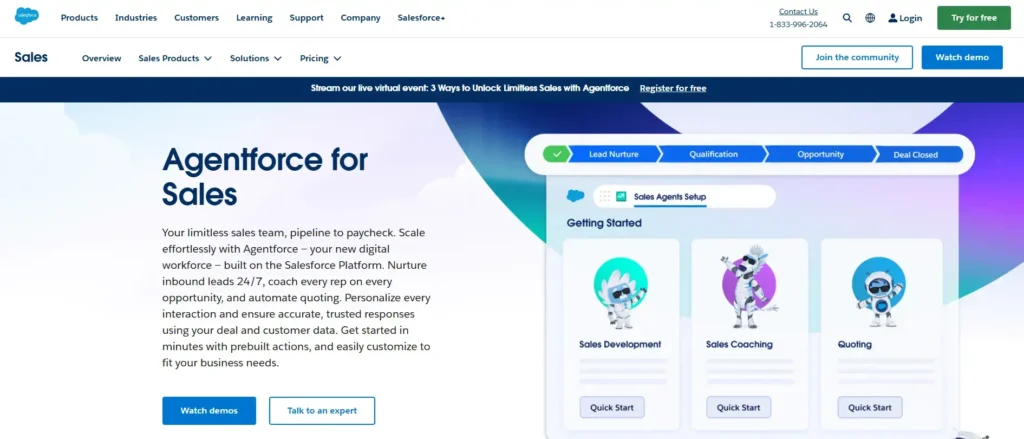
Task: Click the Login person icon
Action: pos(893,18)
